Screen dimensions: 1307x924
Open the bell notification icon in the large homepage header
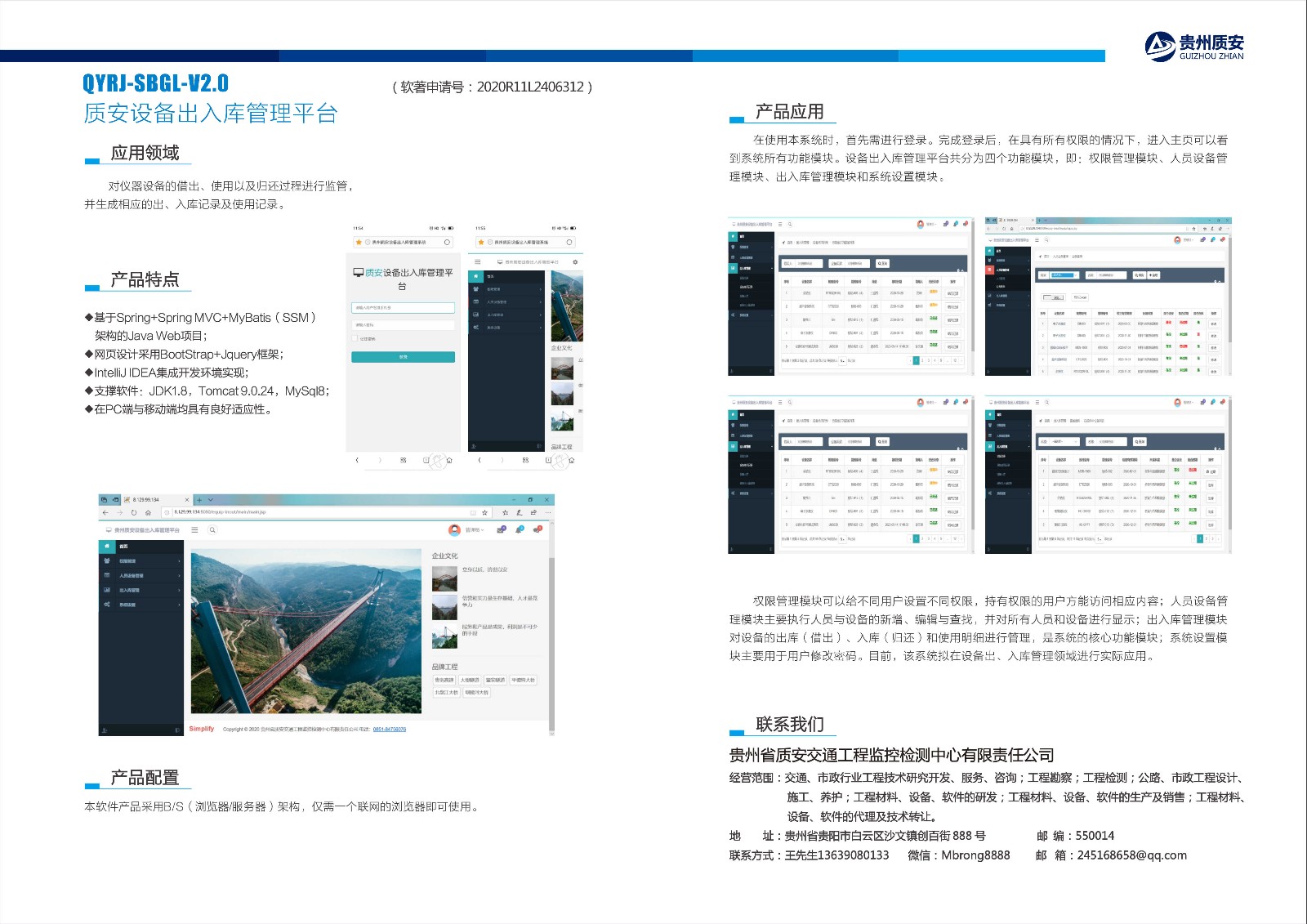(520, 529)
